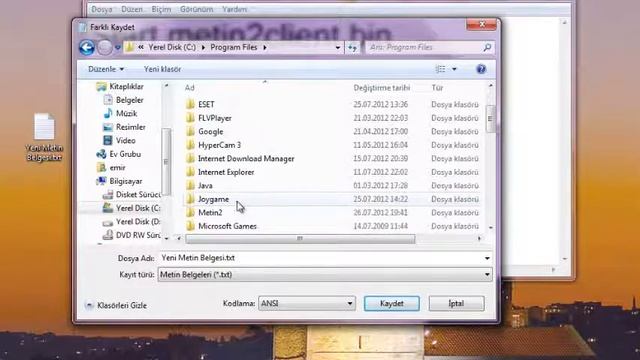Select Bilgisayar in navigation pane
This screenshot has width=640, height=360.
pos(126,181)
